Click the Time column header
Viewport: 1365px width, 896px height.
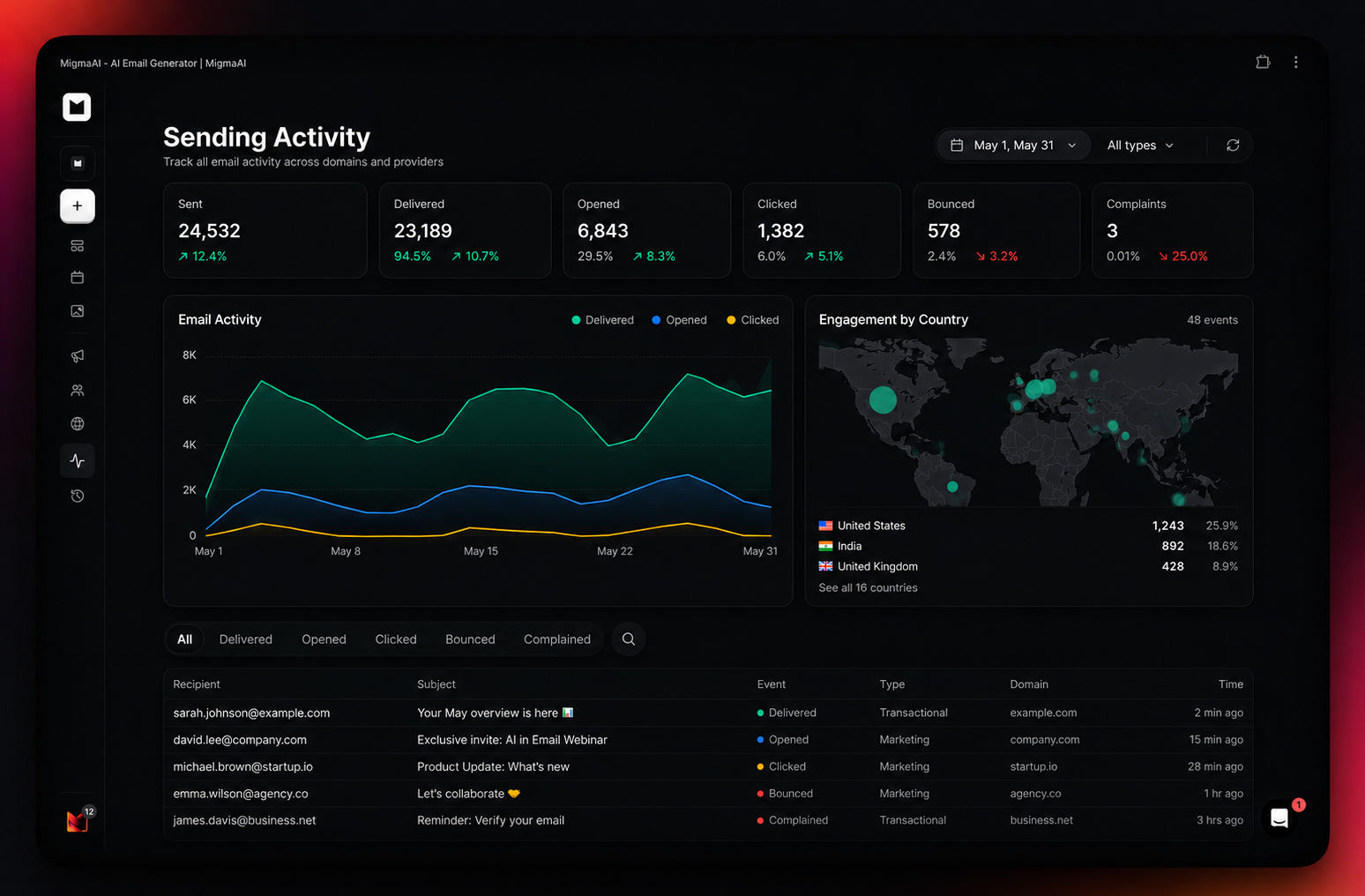tap(1231, 684)
